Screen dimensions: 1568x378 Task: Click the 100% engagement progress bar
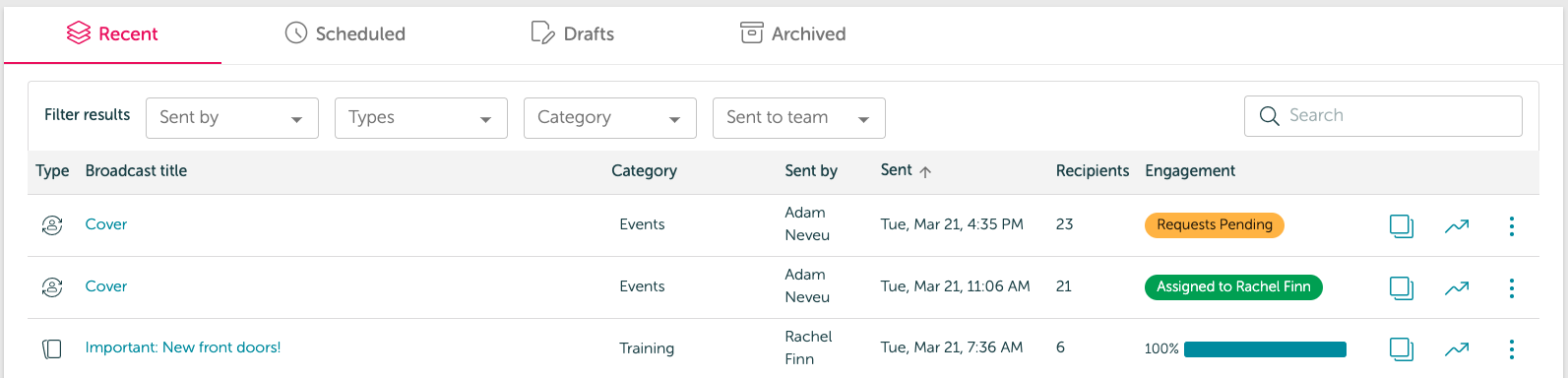(1265, 348)
